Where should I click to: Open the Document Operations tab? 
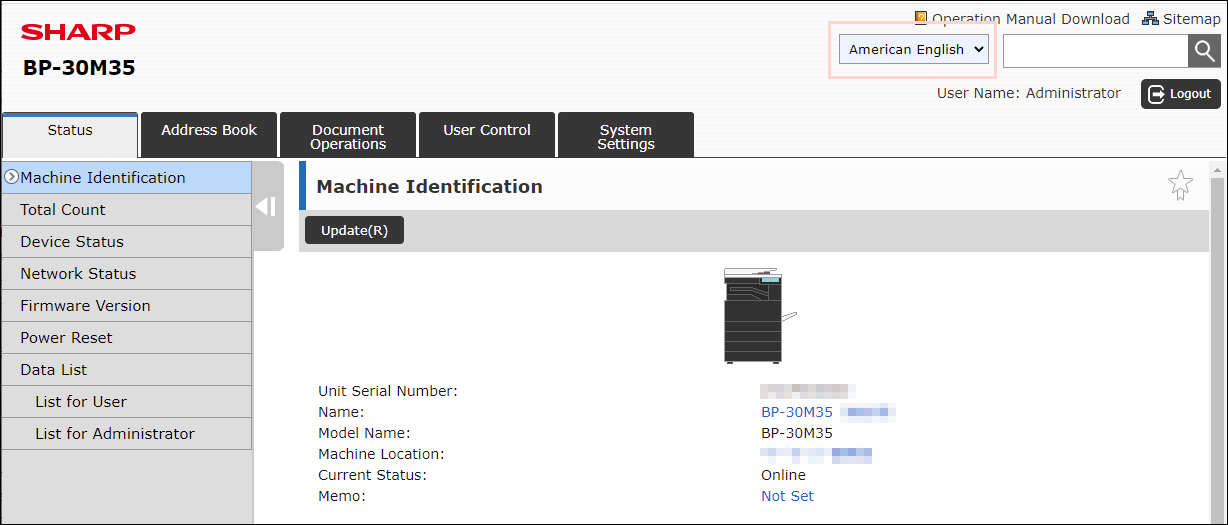click(348, 136)
